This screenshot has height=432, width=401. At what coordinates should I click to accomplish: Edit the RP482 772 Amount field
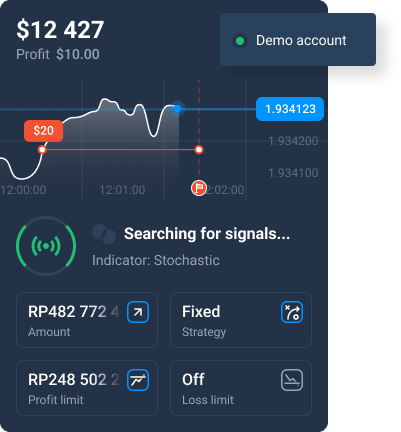coord(87,320)
